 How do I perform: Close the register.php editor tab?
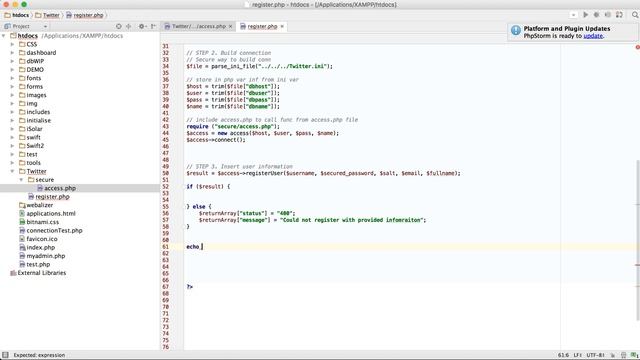(282, 26)
